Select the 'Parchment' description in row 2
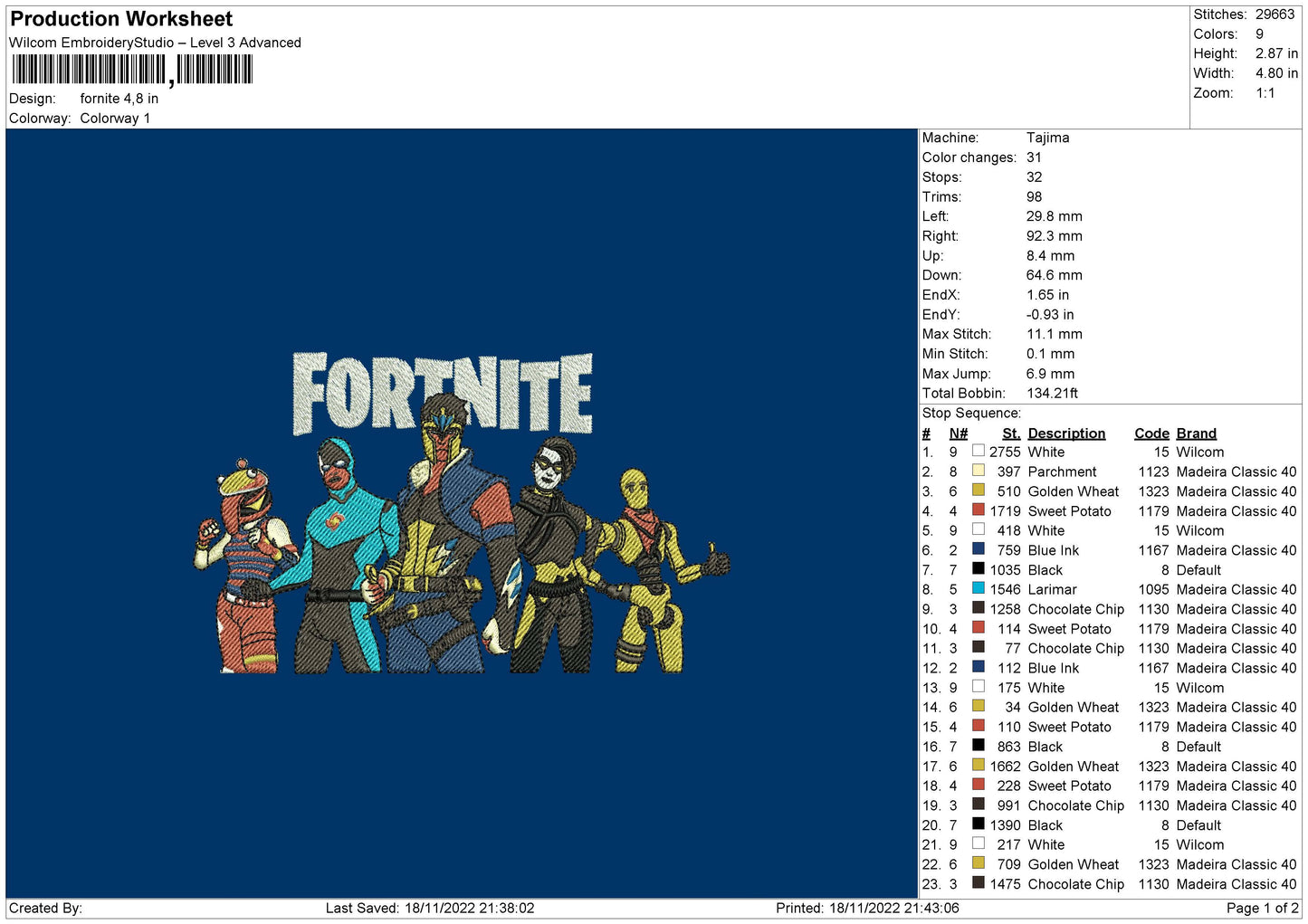 (1063, 472)
